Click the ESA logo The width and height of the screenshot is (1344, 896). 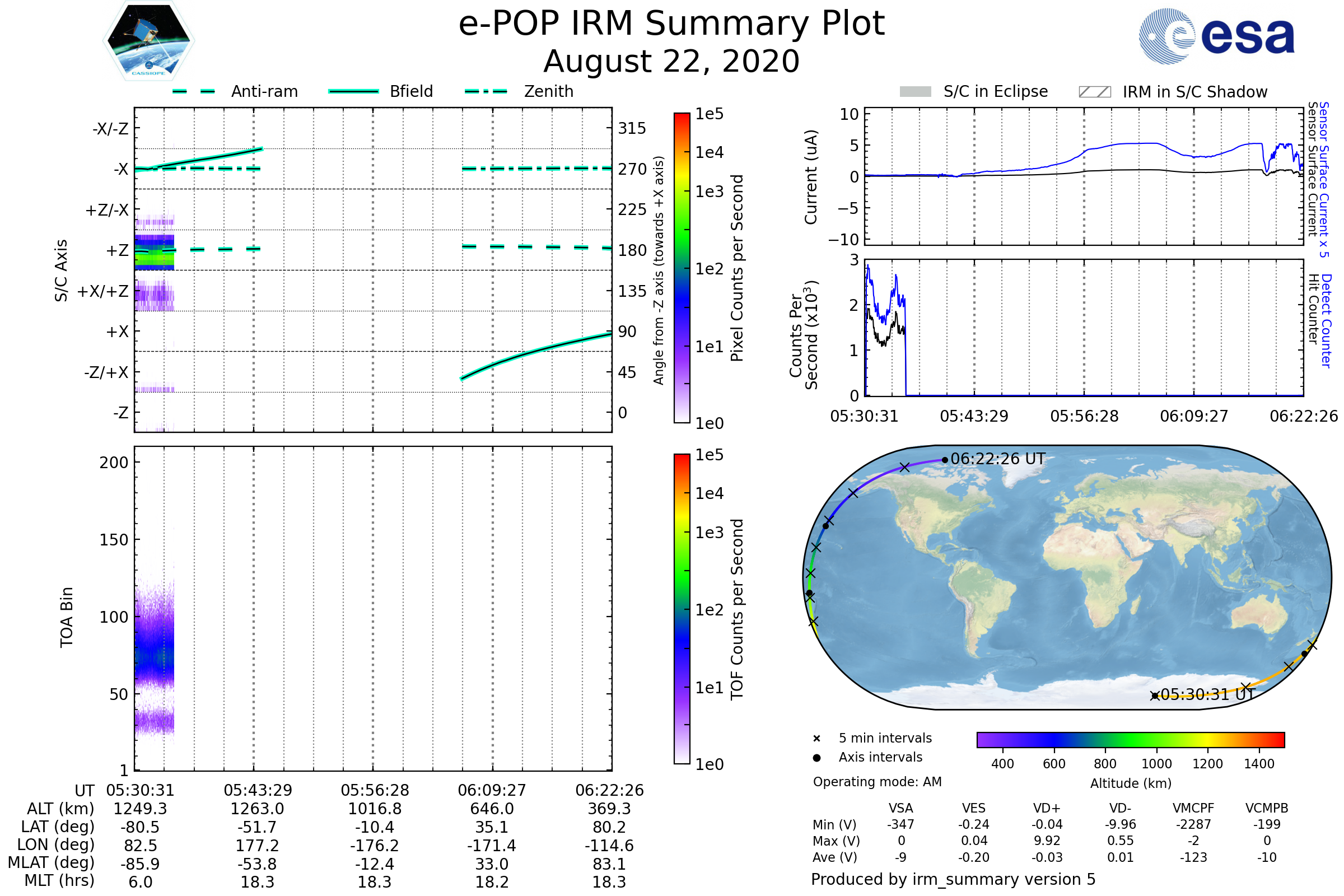click(x=1216, y=36)
